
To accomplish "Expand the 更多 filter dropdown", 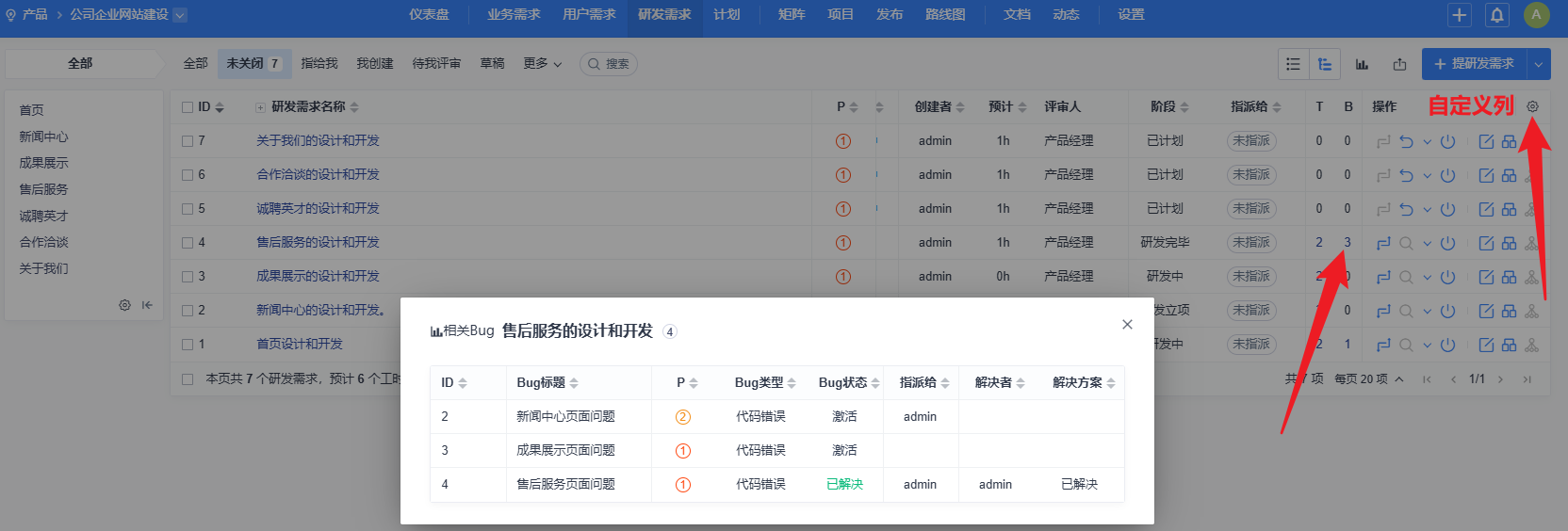I will 542,64.
